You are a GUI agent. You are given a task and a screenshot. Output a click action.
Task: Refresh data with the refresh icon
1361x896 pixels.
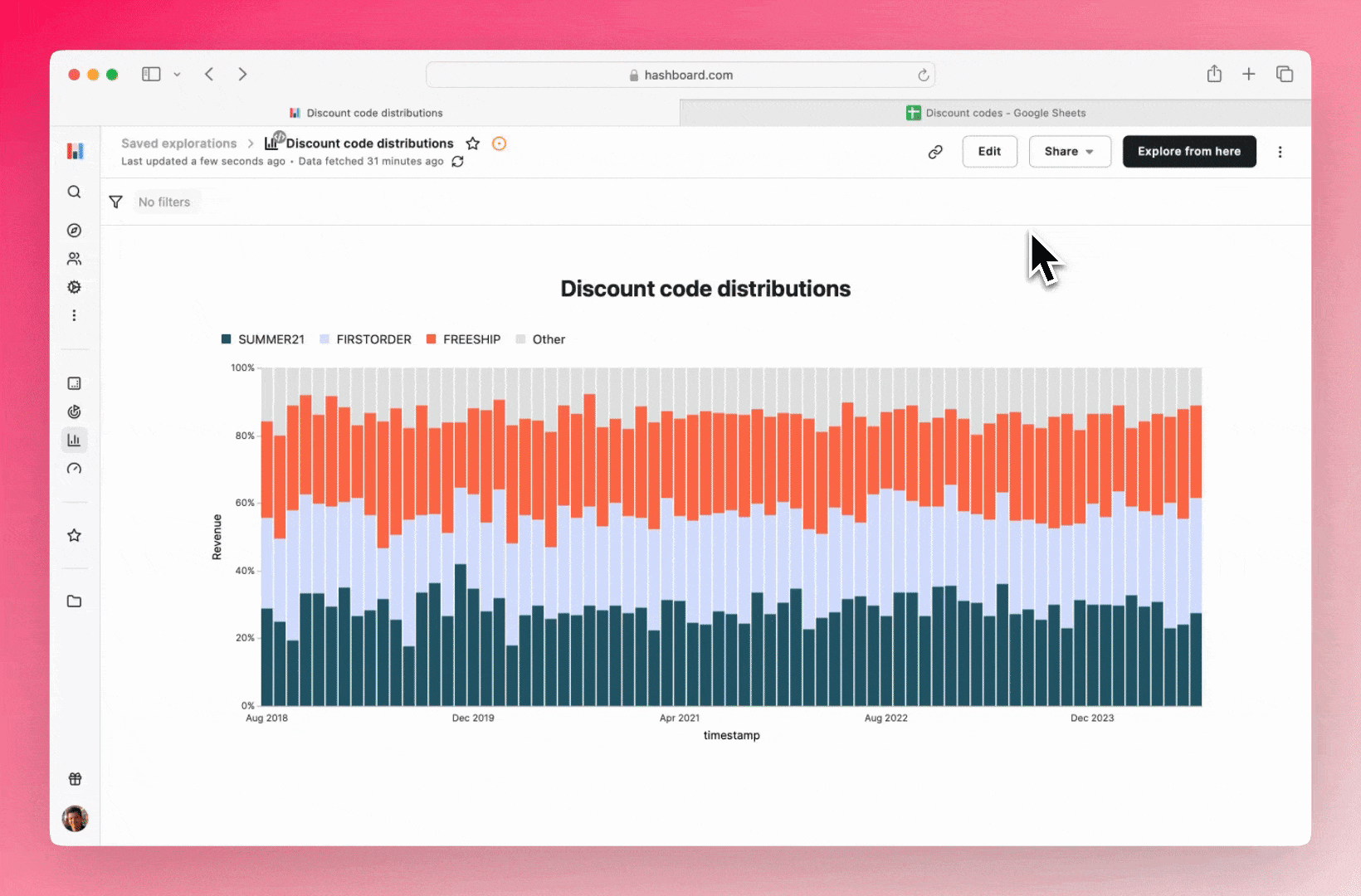click(x=457, y=162)
